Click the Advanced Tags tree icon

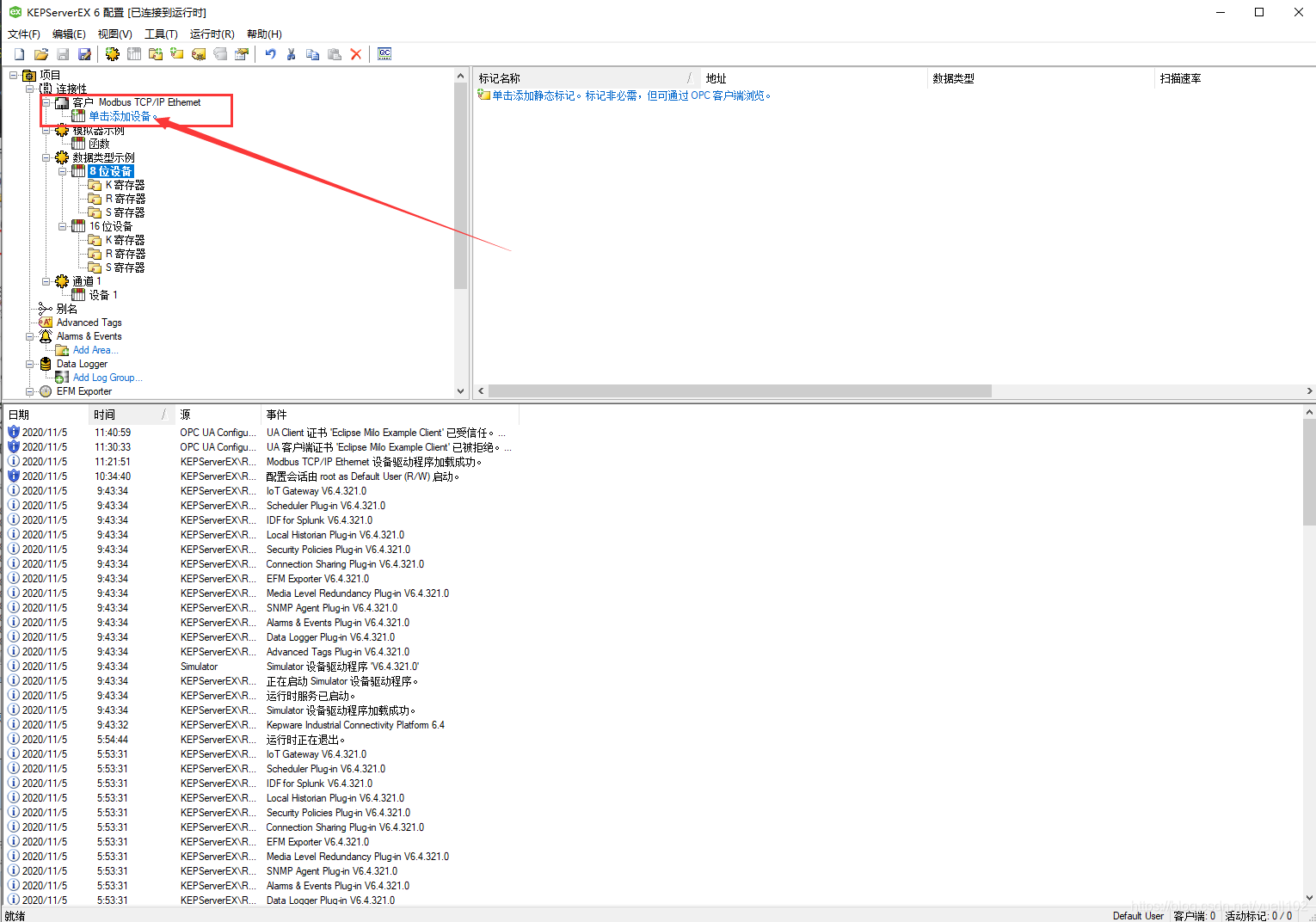pos(46,323)
